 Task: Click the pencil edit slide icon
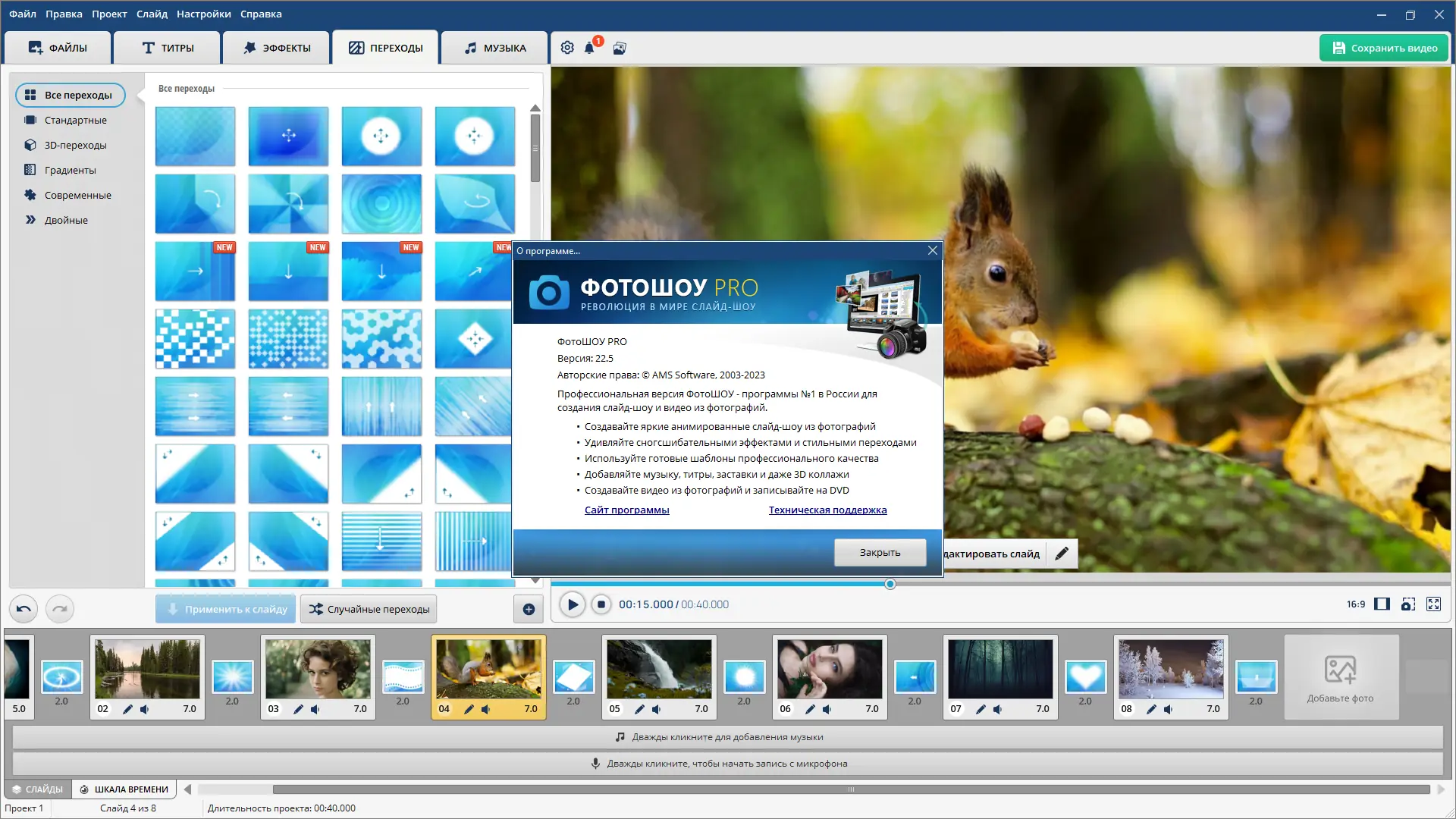coord(1062,554)
